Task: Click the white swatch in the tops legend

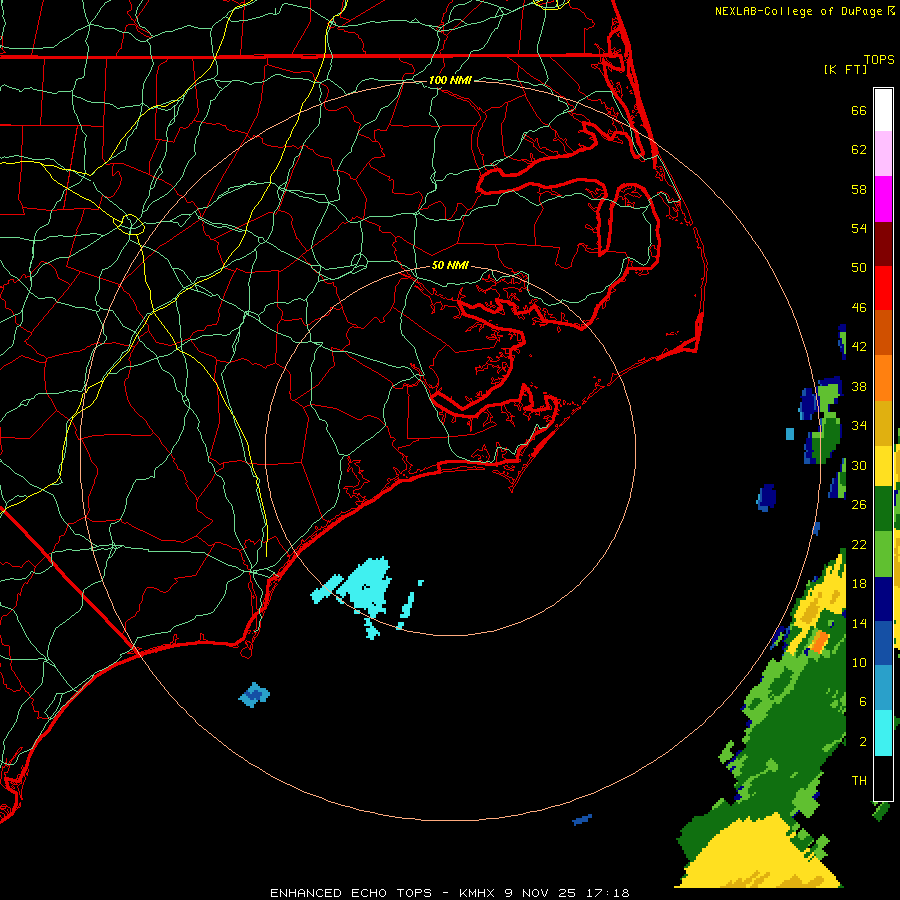Action: point(883,110)
